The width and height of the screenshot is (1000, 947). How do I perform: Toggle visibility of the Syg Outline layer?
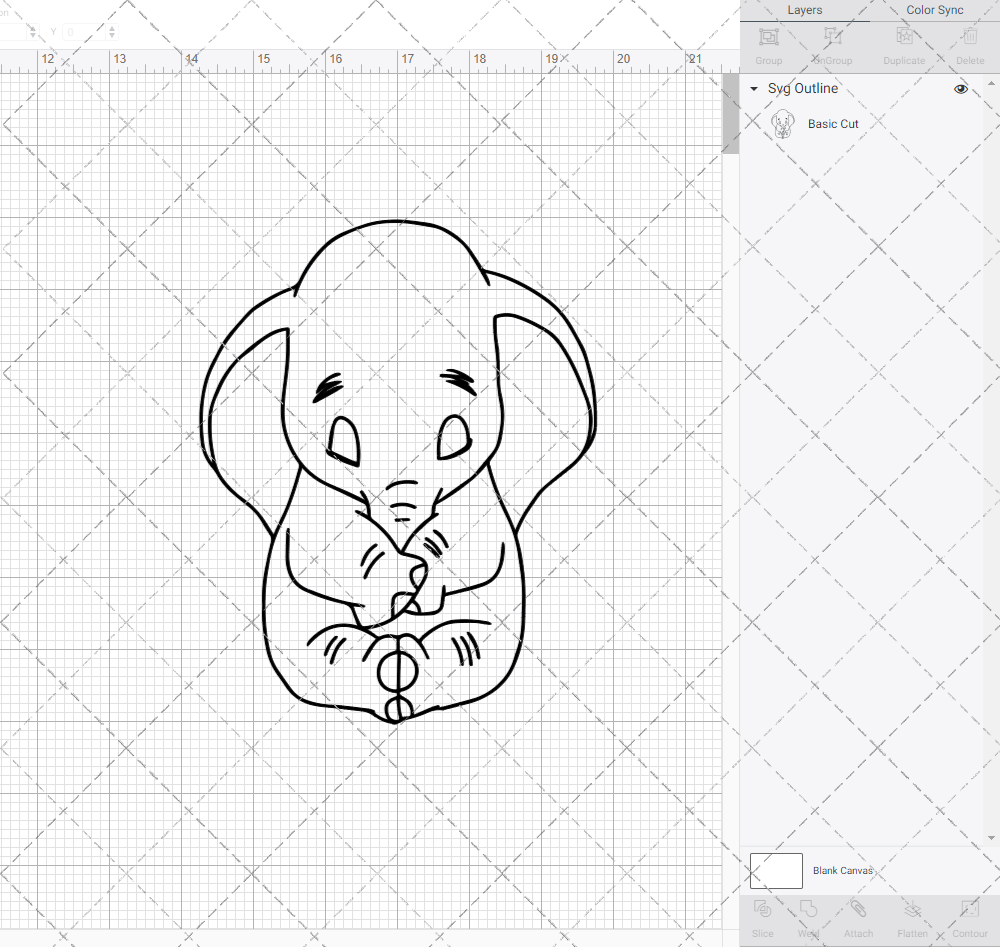tap(960, 88)
